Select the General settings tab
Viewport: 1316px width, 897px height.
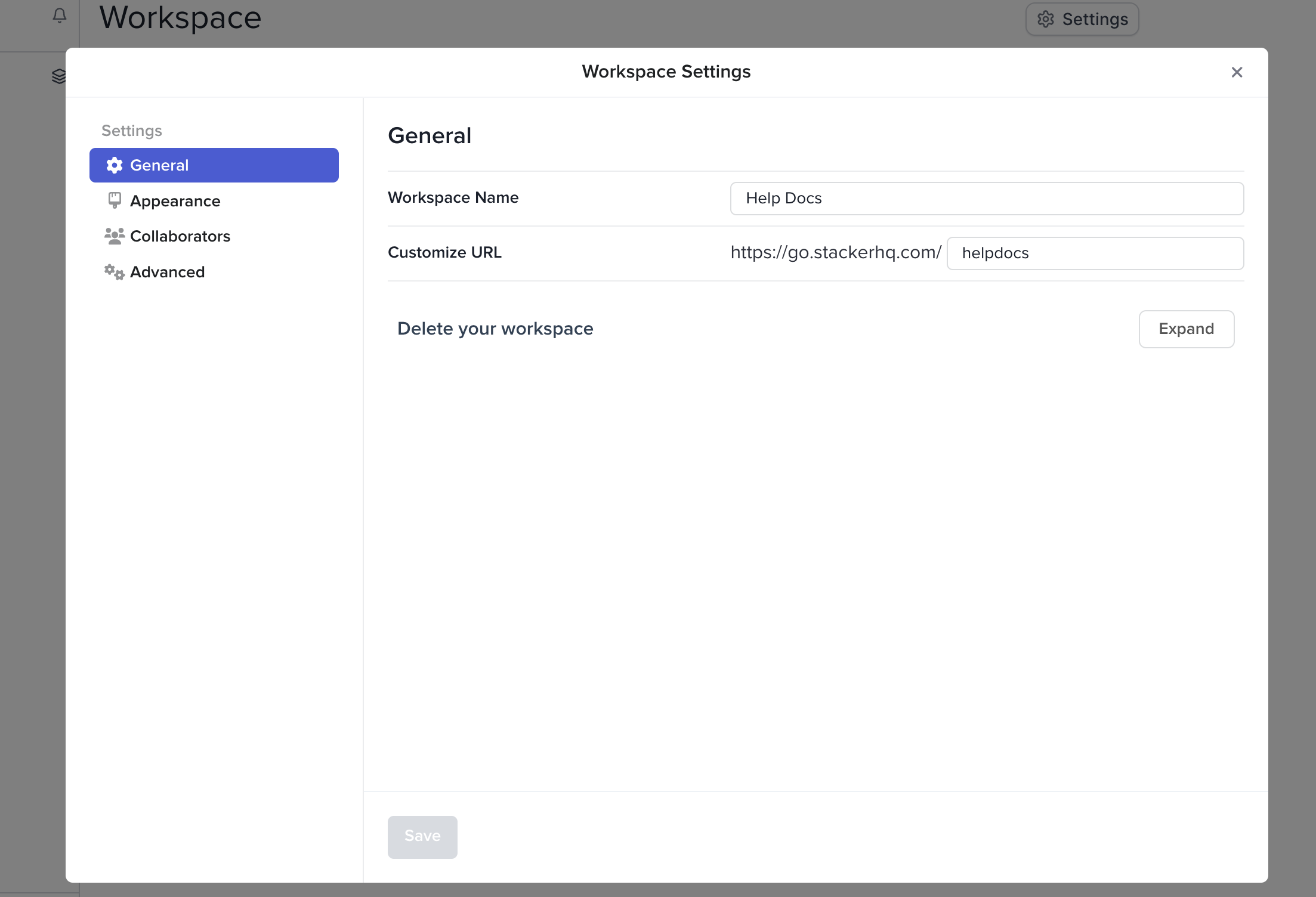214,165
